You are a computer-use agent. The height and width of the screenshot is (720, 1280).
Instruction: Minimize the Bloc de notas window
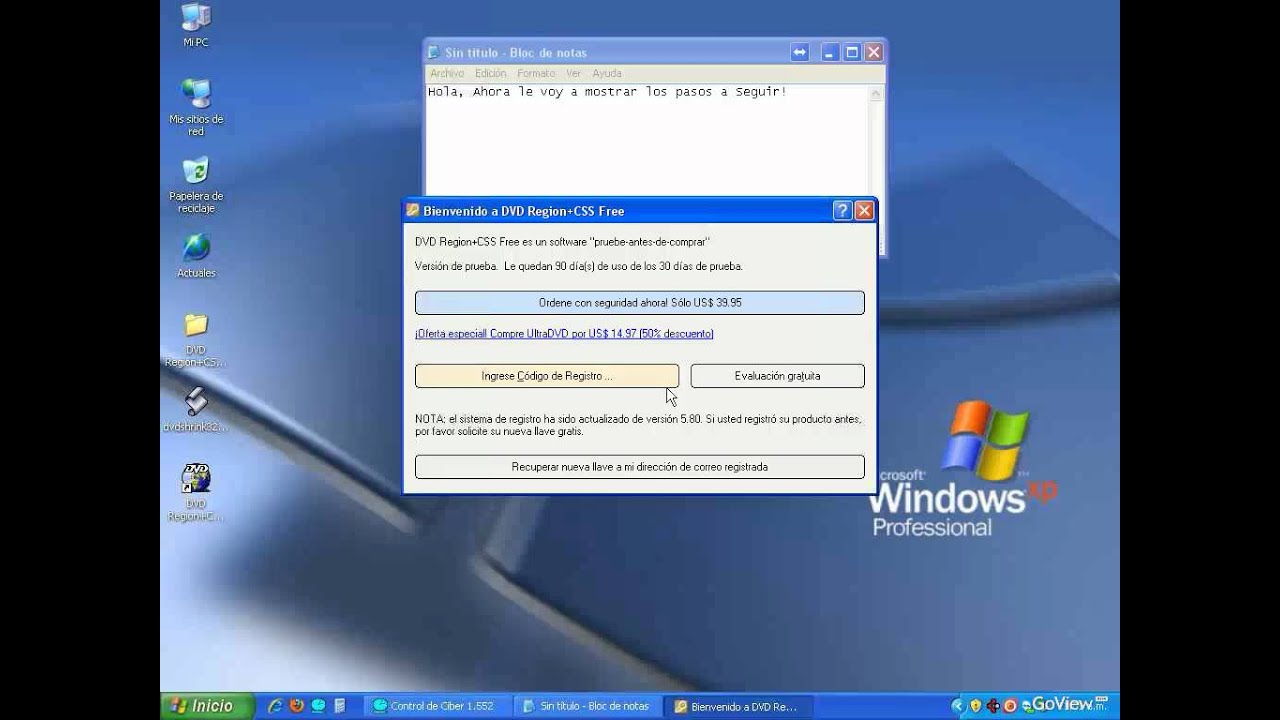830,52
